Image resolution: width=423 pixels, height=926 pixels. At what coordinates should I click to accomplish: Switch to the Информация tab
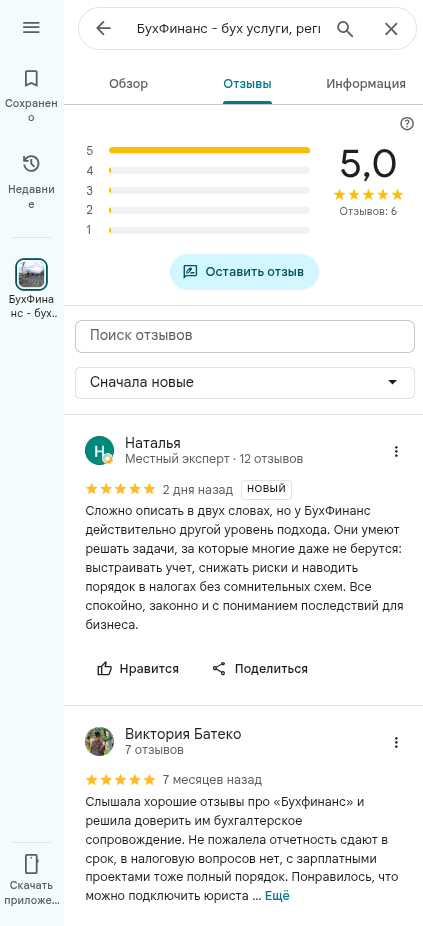(x=366, y=84)
